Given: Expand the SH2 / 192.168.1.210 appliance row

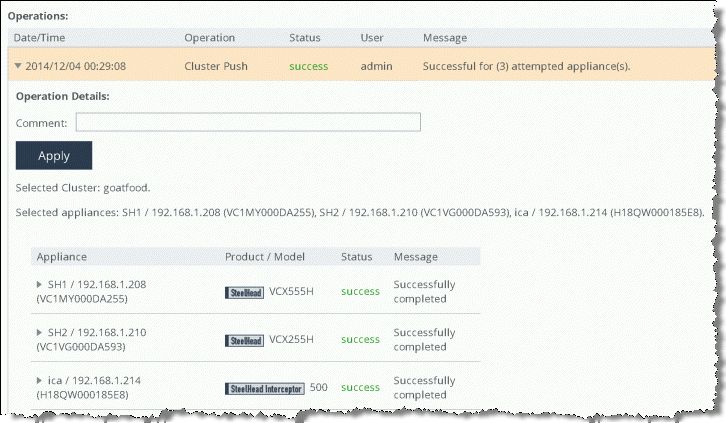Looking at the screenshot, I should point(40,333).
